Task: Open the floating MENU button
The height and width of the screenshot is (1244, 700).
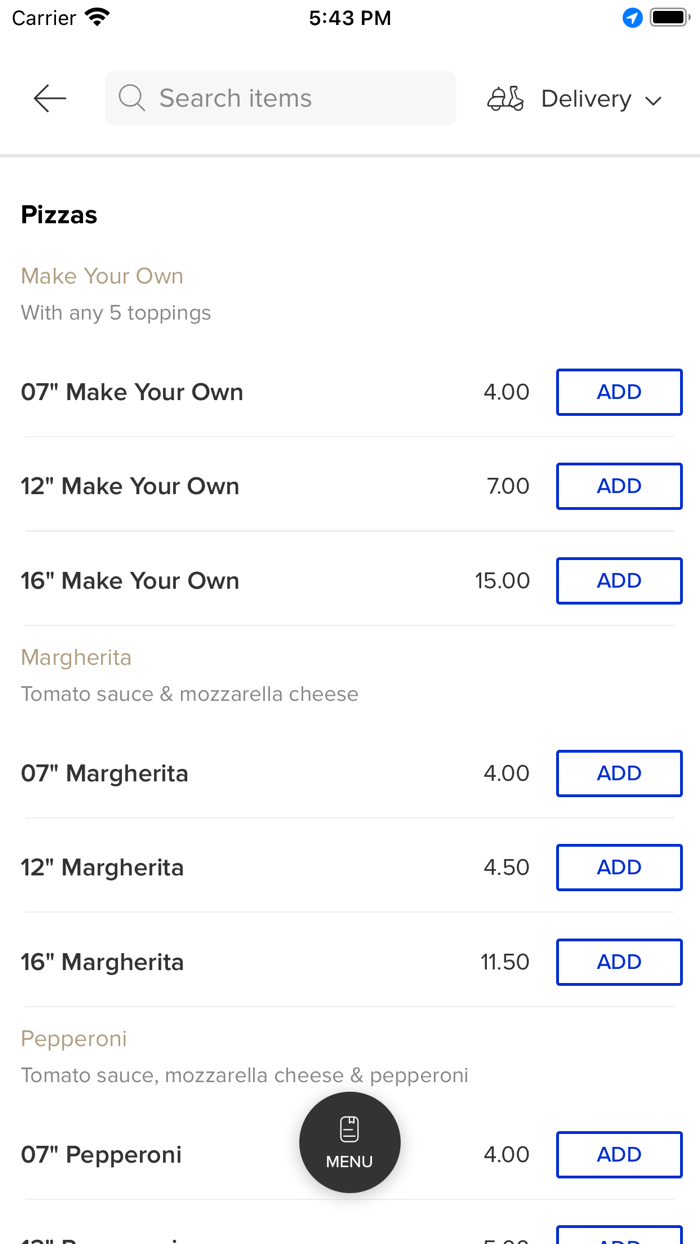Action: click(x=350, y=1142)
